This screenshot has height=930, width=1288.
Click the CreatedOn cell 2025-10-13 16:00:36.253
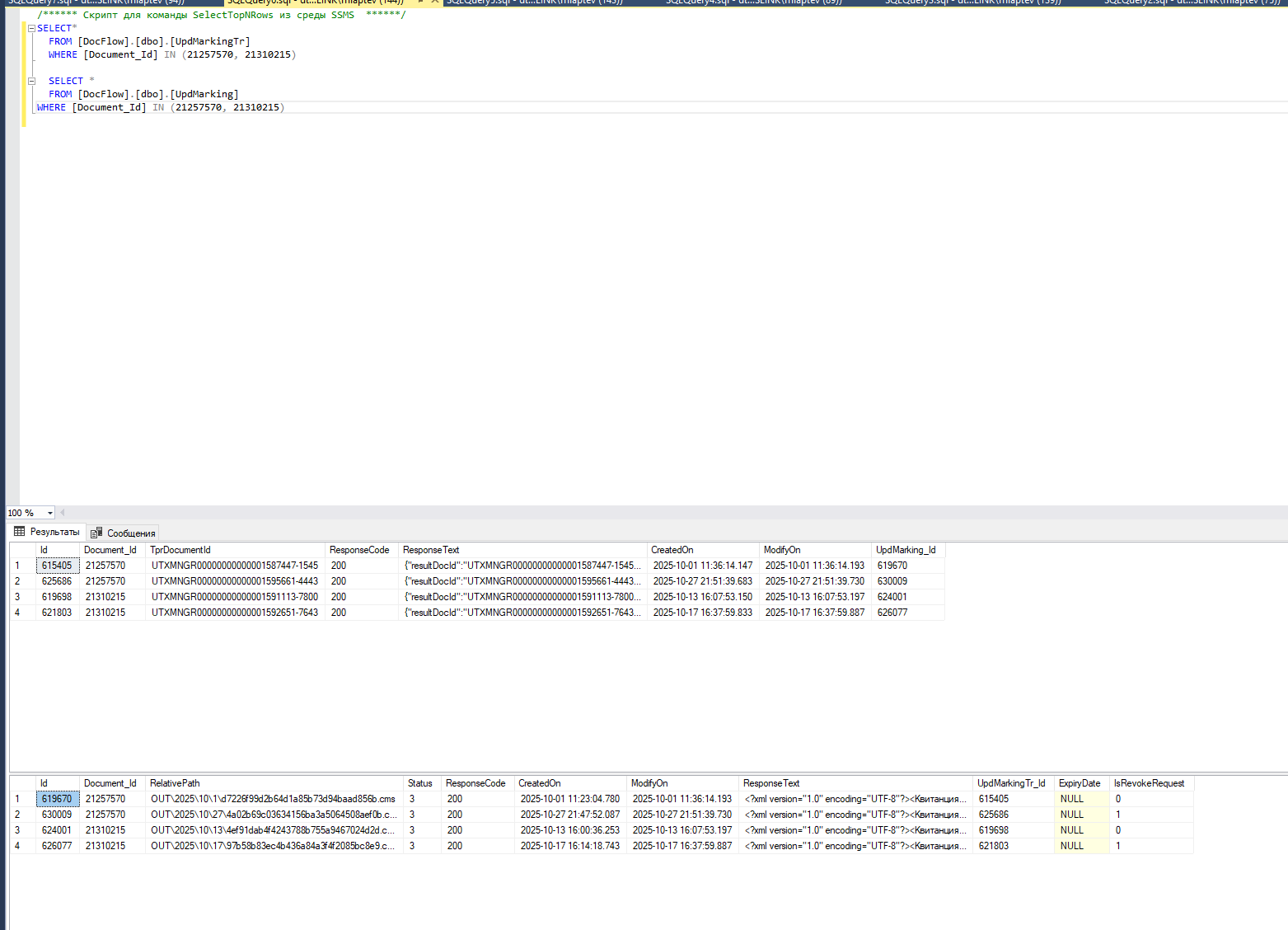coord(570,830)
